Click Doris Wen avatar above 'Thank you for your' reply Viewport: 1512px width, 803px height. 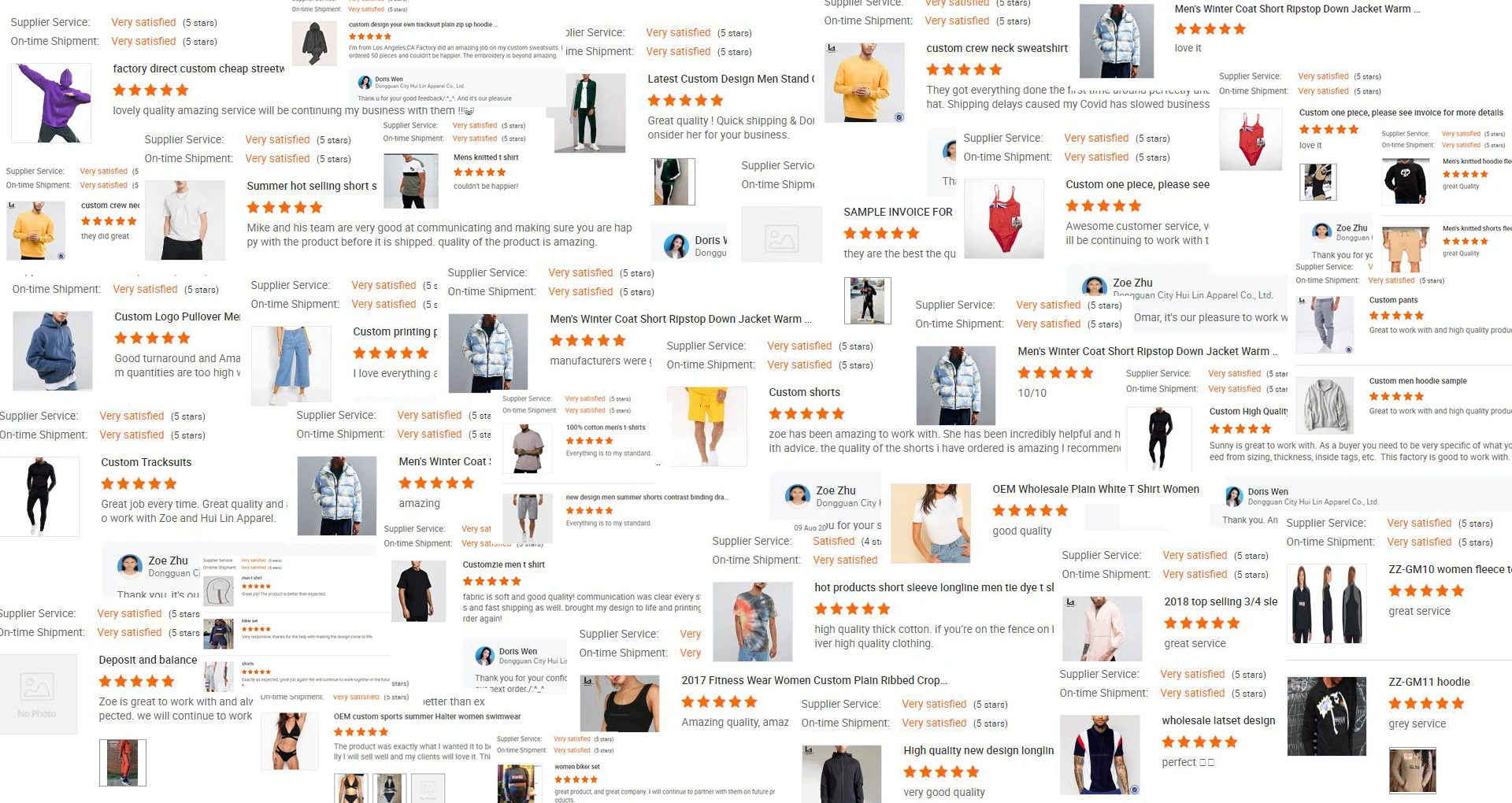[485, 656]
